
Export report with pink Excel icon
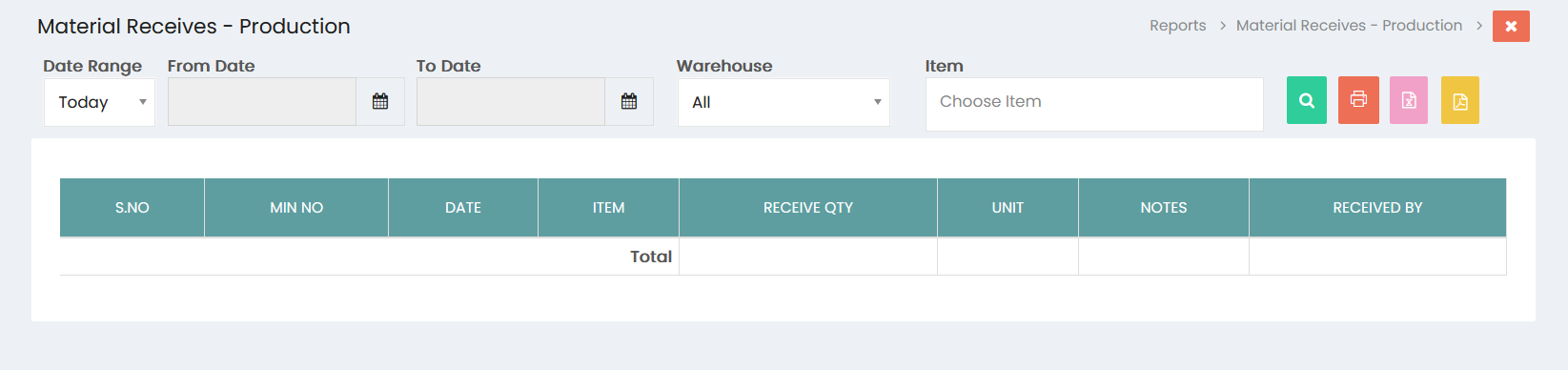point(1409,100)
